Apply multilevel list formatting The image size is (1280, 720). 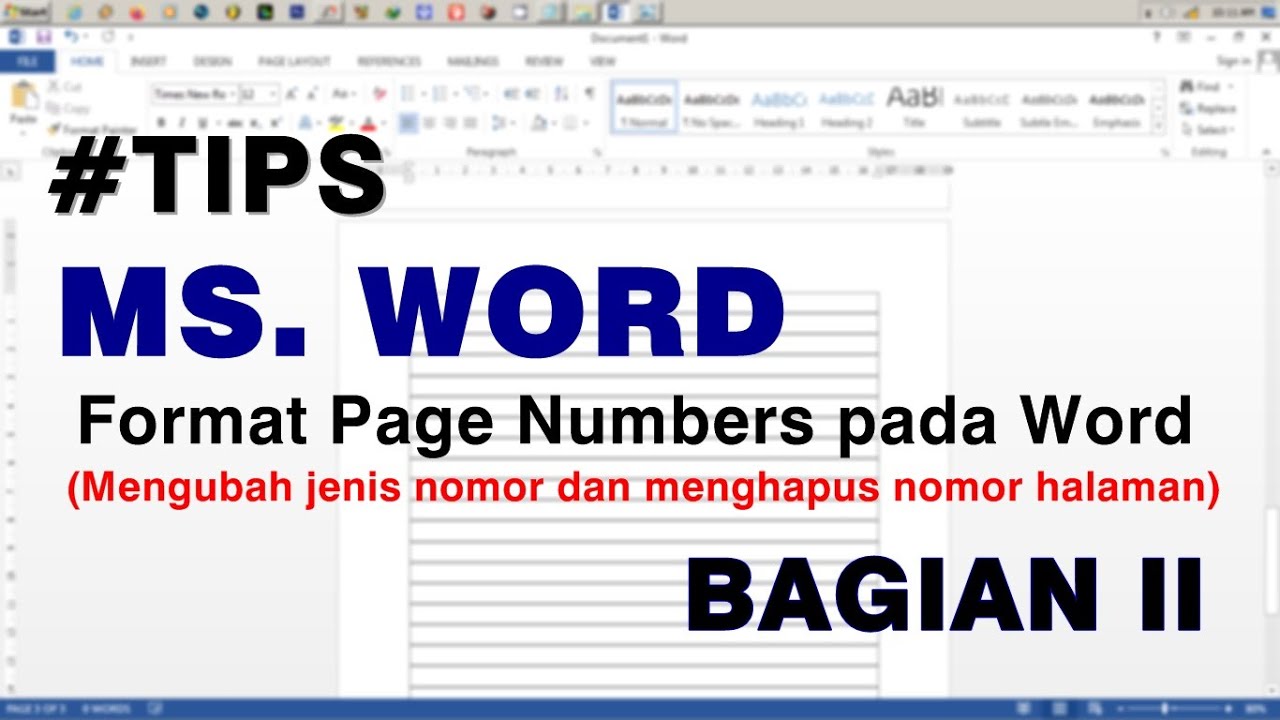point(474,94)
